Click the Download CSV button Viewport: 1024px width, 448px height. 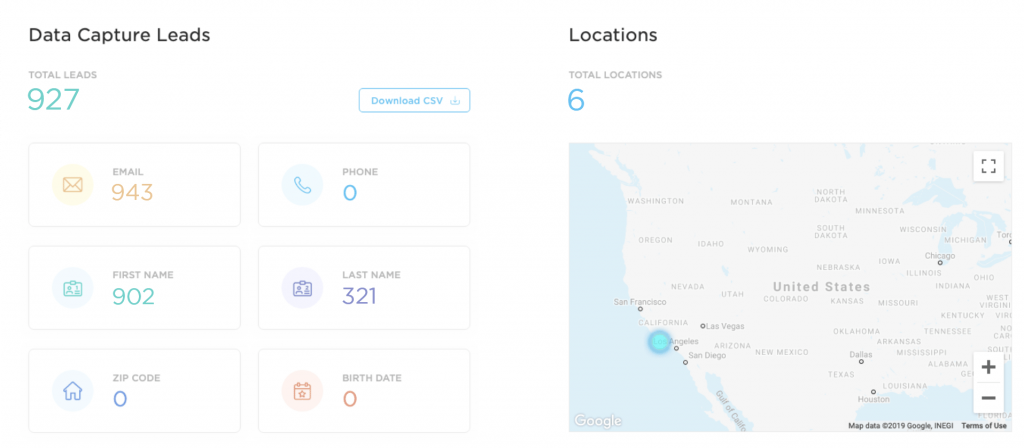pos(414,101)
